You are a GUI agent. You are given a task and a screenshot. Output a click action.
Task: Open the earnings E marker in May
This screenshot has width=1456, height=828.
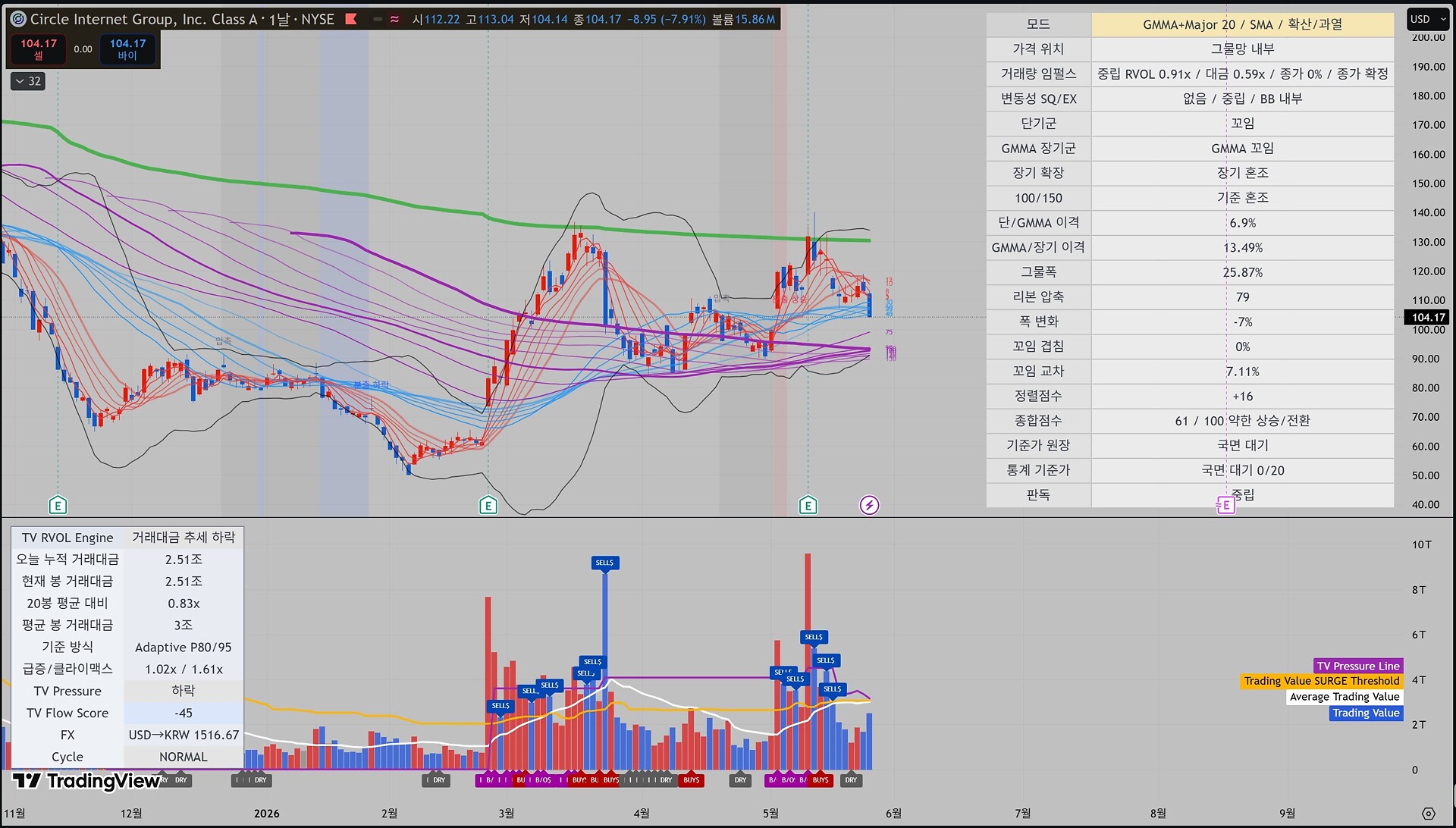(x=808, y=505)
